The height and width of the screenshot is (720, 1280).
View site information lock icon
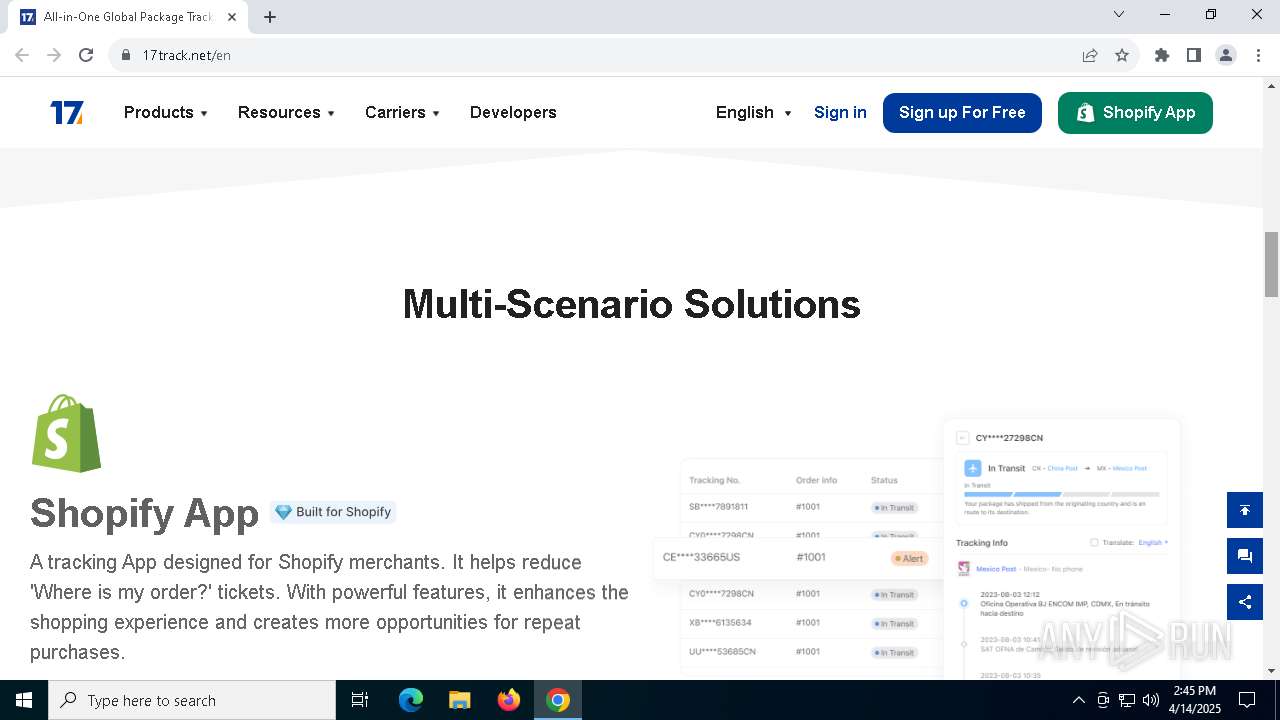click(126, 55)
